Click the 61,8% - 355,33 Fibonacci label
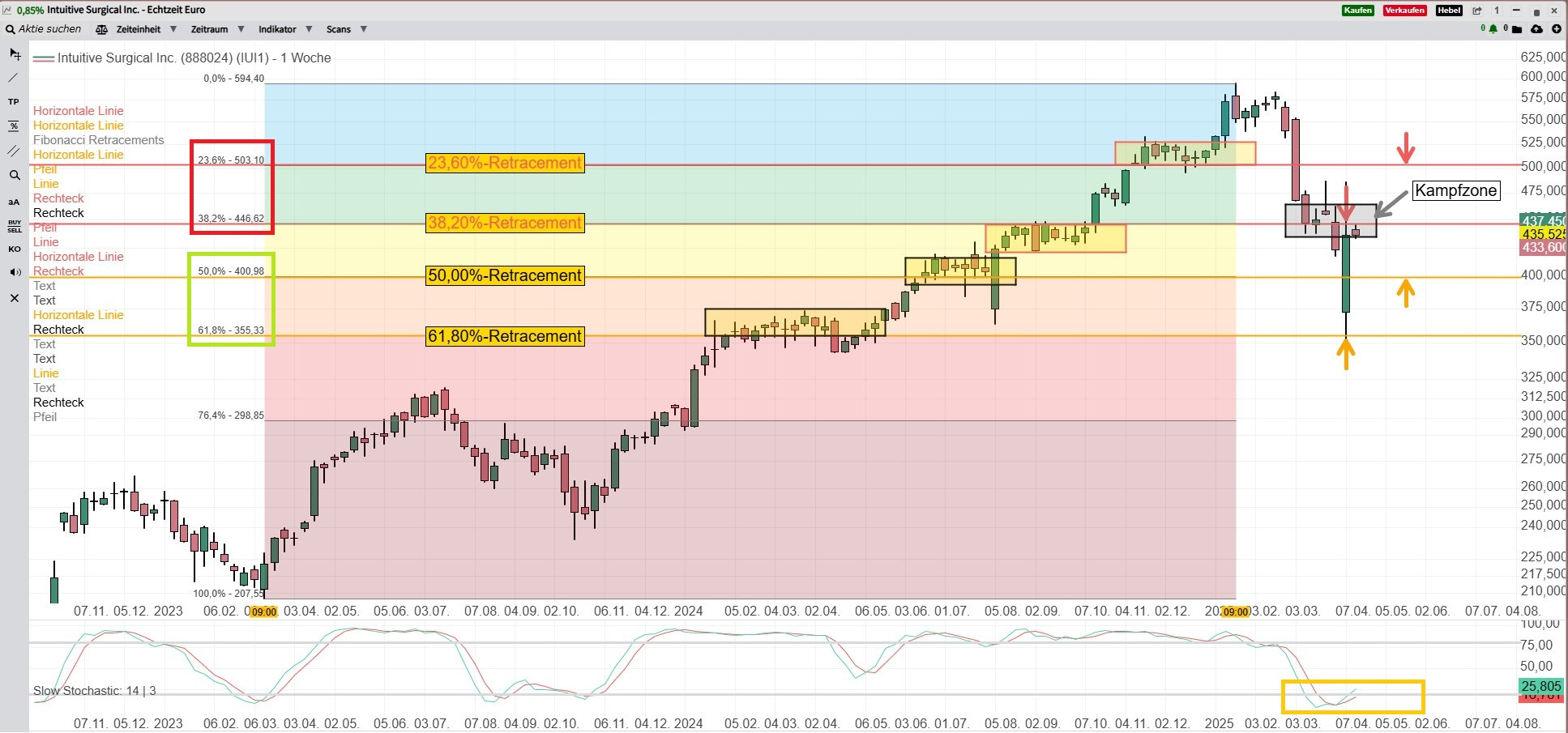Viewport: 1568px width, 733px height. click(231, 330)
